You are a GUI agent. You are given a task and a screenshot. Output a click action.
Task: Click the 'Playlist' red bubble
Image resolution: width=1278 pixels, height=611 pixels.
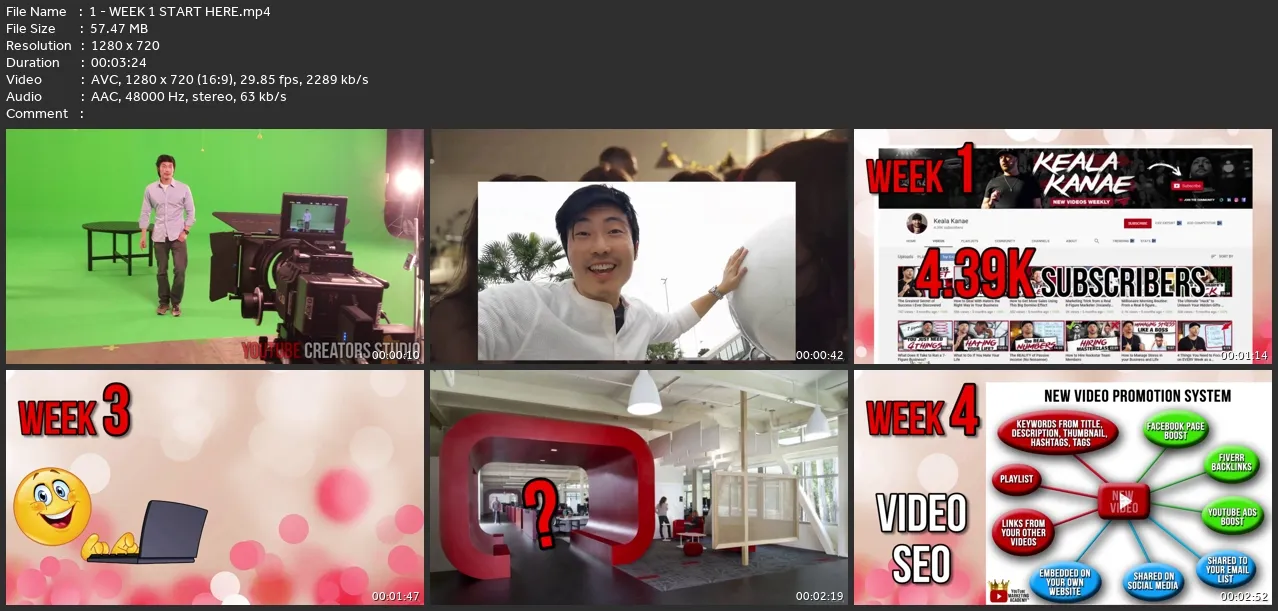coord(1016,480)
